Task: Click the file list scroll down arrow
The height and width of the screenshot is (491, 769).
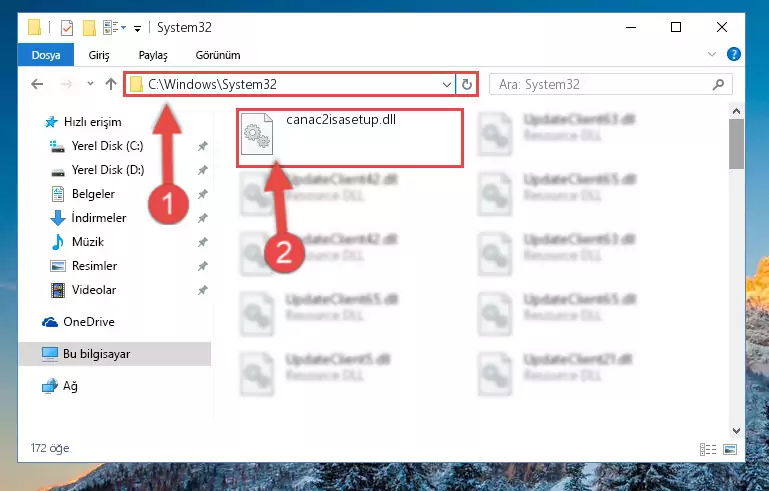Action: coord(736,431)
